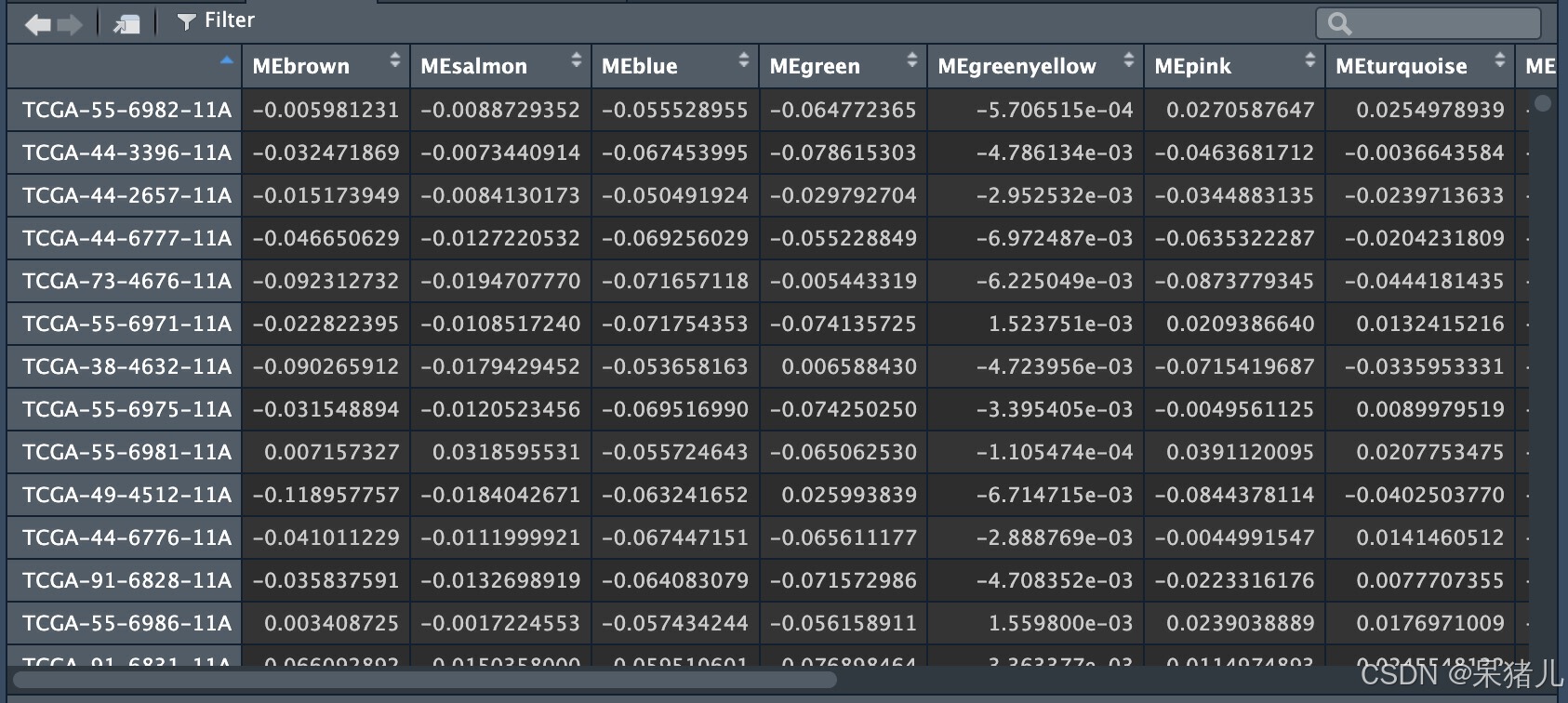Viewport: 1568px width, 703px height.
Task: Sort by MEturquoise column arrows
Action: coord(1500,60)
